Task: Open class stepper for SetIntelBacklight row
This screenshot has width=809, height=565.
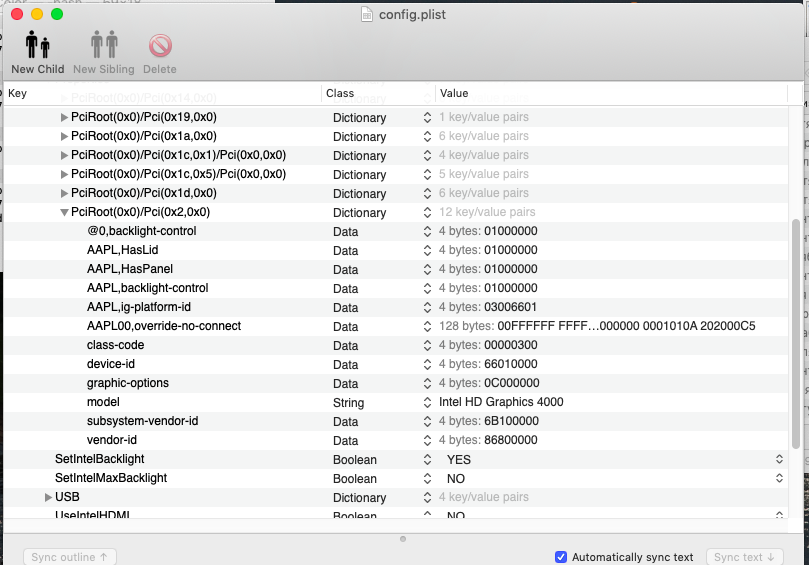Action: [427, 459]
